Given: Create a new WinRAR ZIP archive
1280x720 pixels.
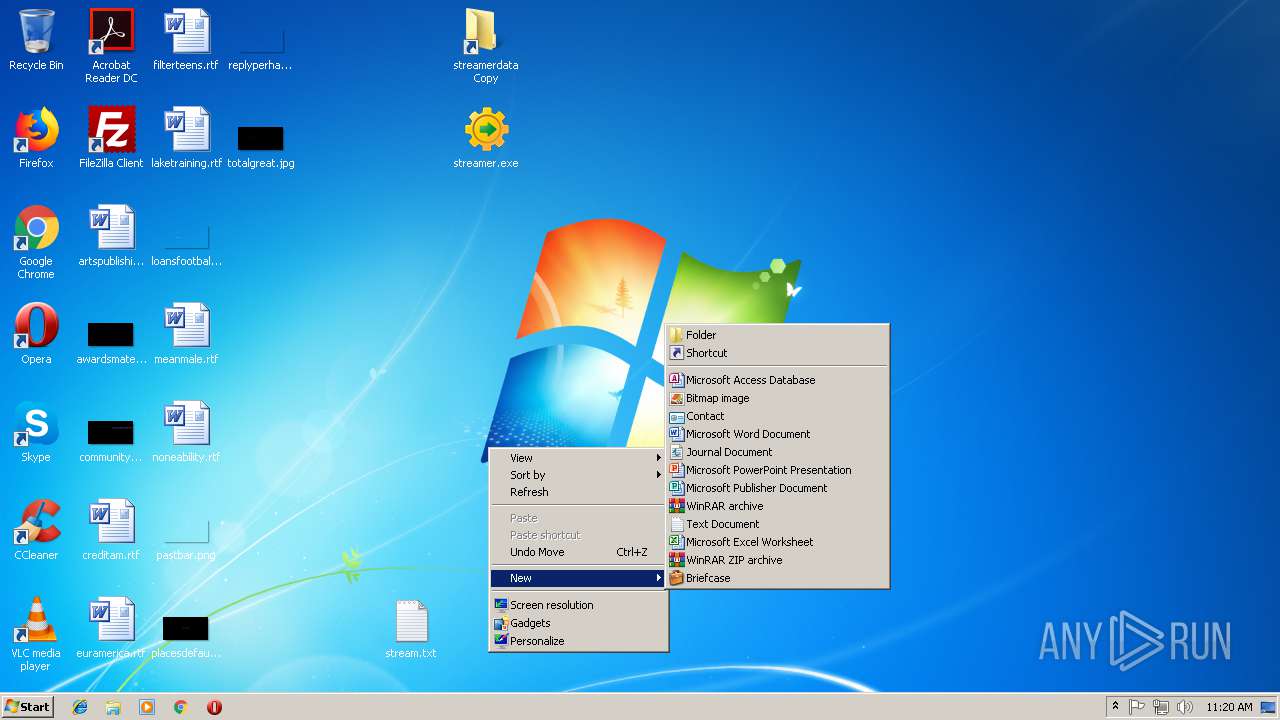Looking at the screenshot, I should point(777,560).
